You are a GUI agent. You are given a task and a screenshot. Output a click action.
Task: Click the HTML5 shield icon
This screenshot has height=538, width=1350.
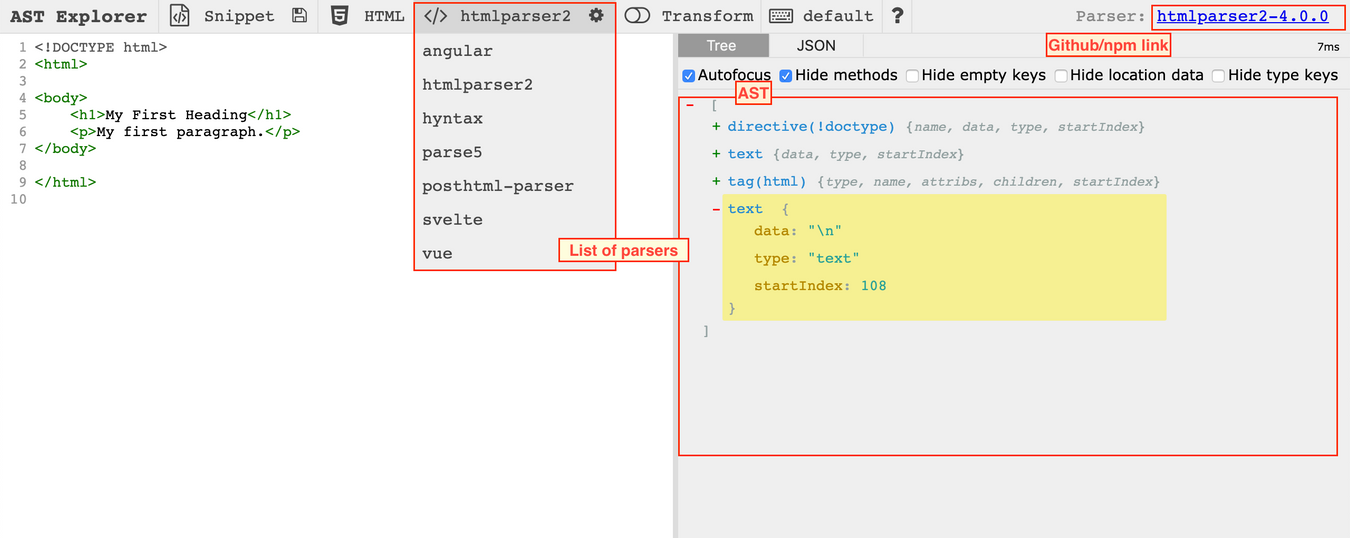point(340,16)
